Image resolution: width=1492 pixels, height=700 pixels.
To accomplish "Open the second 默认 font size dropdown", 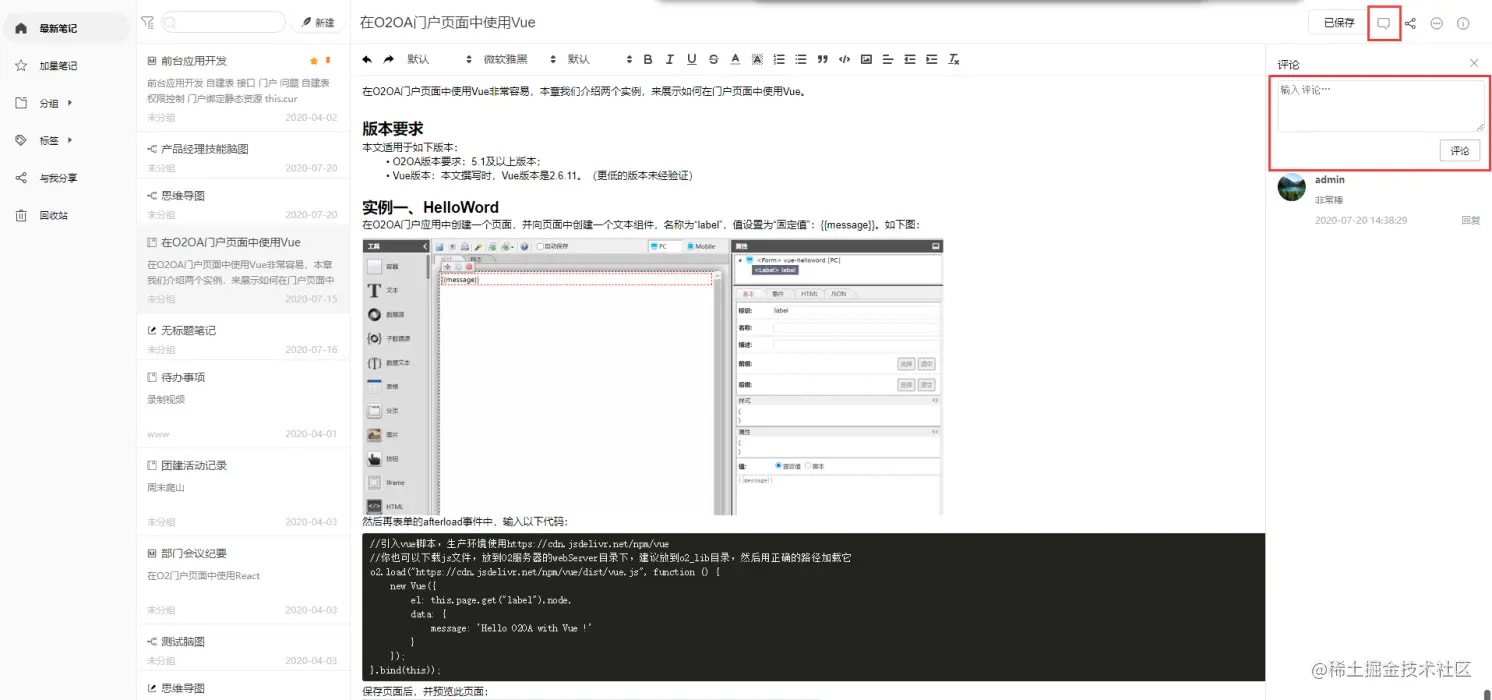I will tap(599, 59).
